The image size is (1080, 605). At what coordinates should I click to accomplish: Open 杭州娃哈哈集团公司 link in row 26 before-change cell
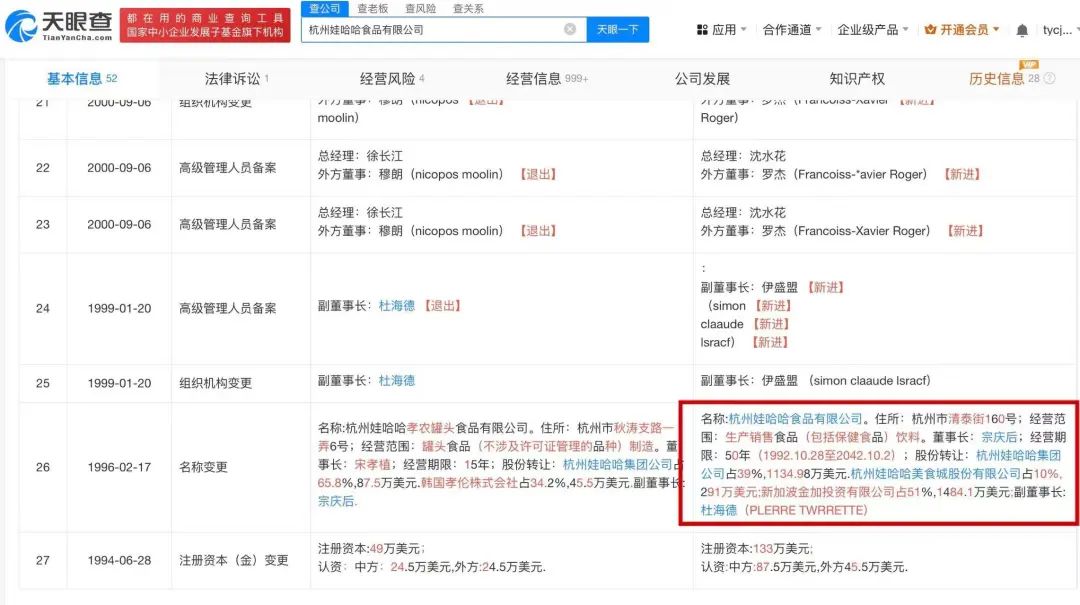618,464
